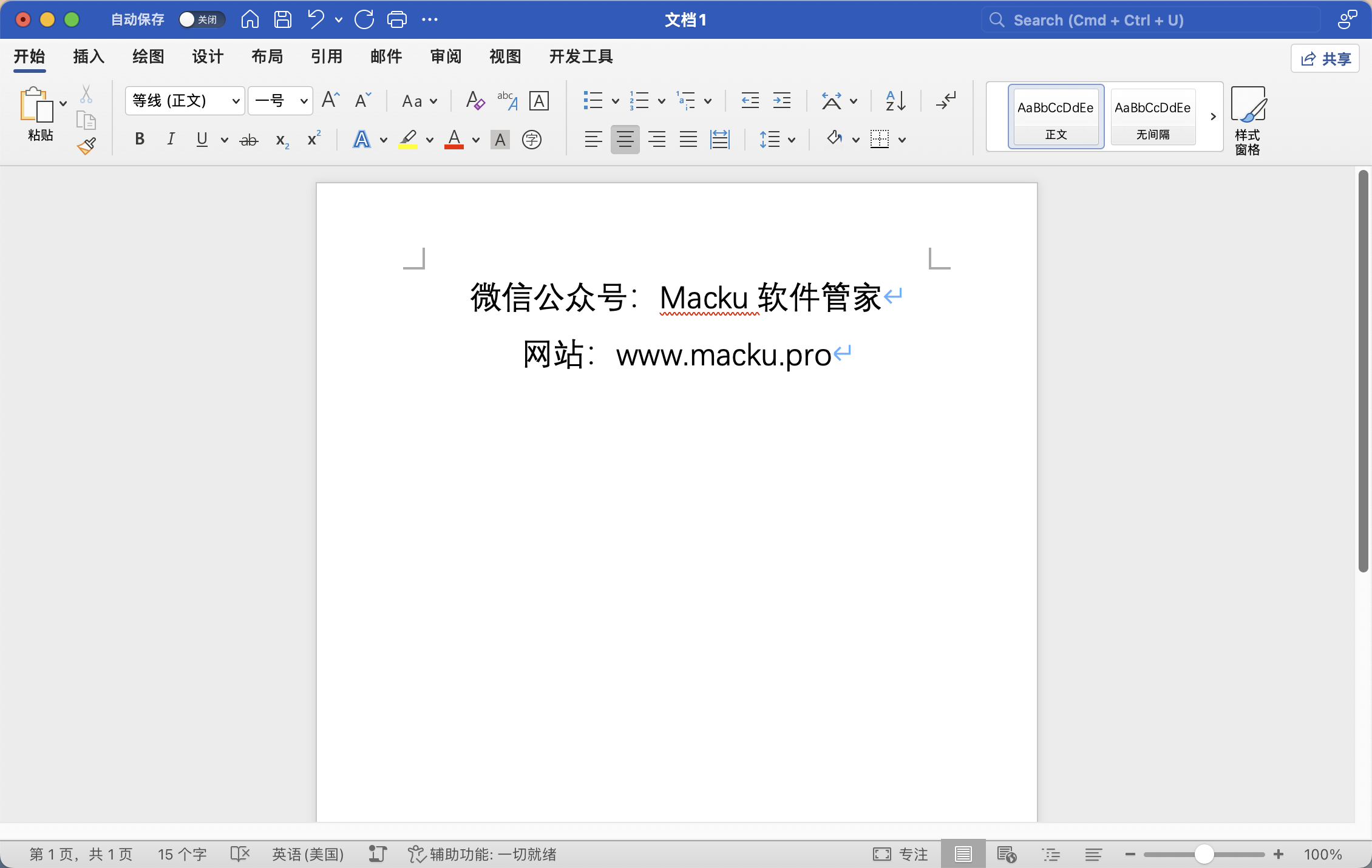
Task: Open the Developer tab
Action: (581, 56)
